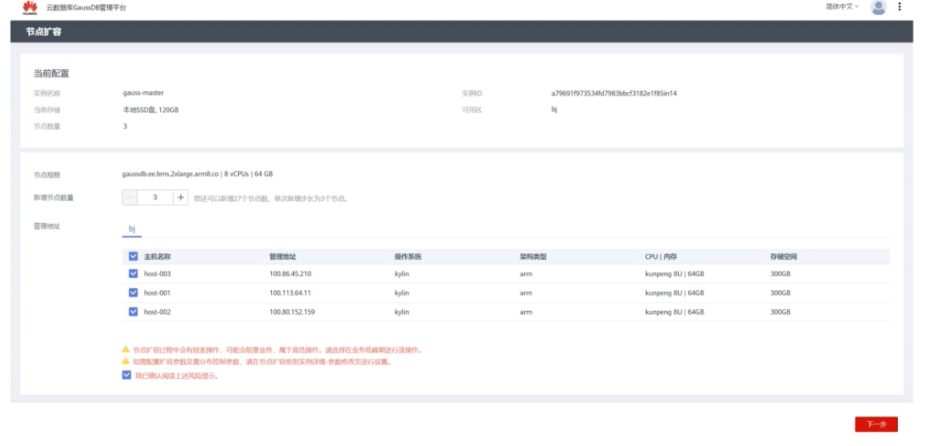Click the 当前配置 section heading
936x446 pixels.
coord(51,74)
